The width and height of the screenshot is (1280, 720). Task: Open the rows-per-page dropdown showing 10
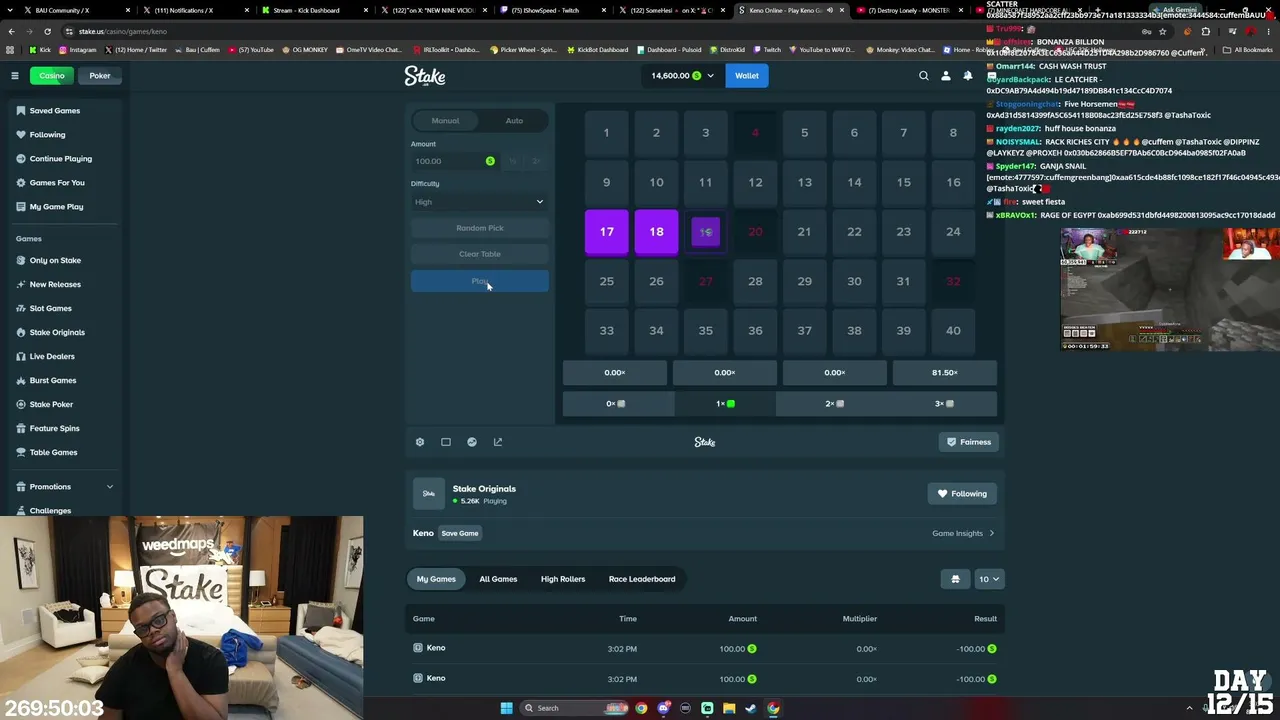(x=989, y=579)
